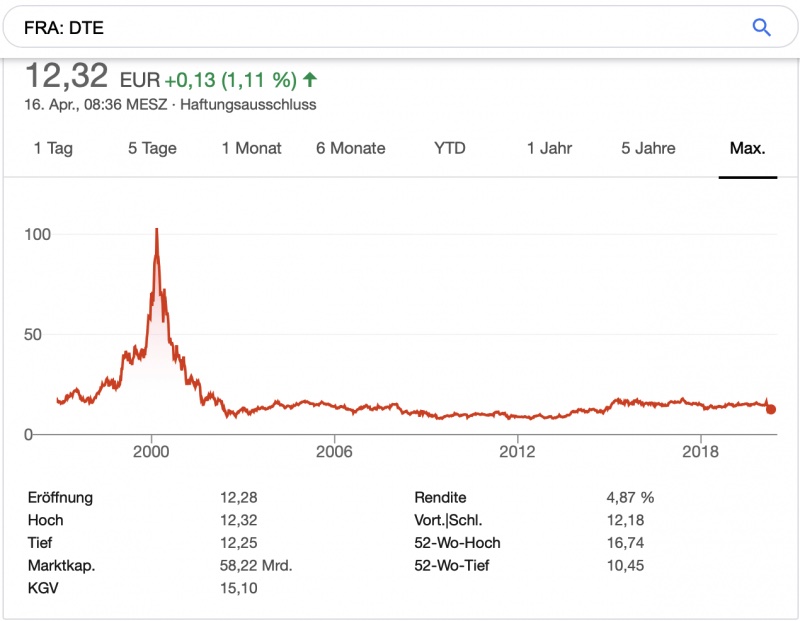Image resolution: width=800 pixels, height=621 pixels.
Task: Click the blue search magnifier icon
Action: pyautogui.click(x=761, y=27)
